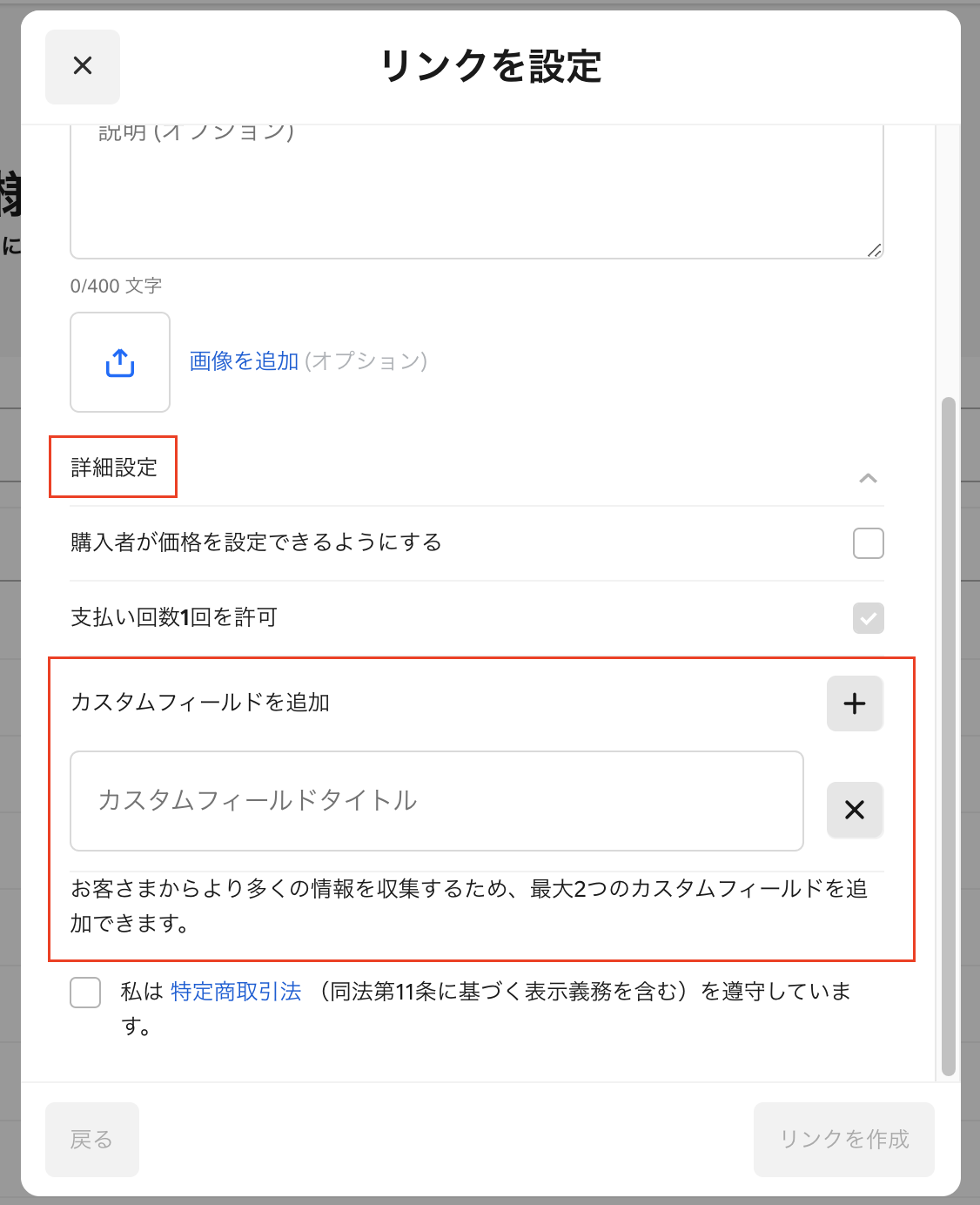Click the 購入者が価格を設定できるようにする label text
This screenshot has height=1205, width=980.
256,543
